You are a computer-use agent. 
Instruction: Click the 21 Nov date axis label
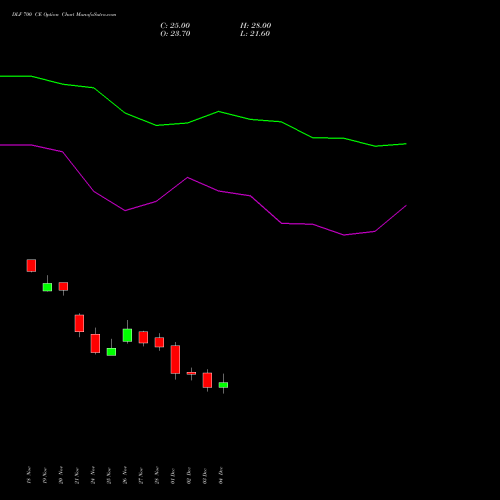click(77, 475)
